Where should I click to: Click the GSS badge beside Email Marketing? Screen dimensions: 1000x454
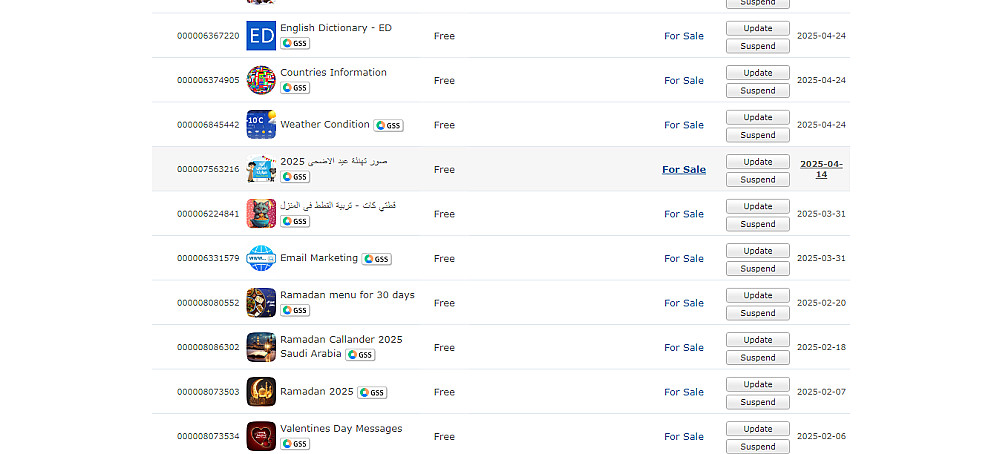tap(376, 259)
